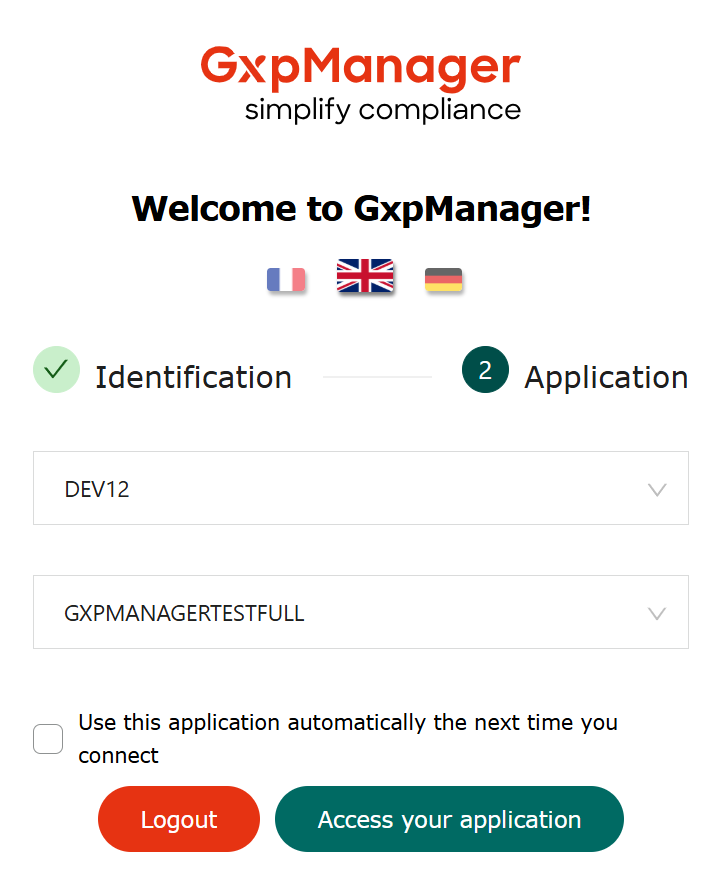Switch language to French via flag
This screenshot has height=886, width=723.
(x=286, y=279)
